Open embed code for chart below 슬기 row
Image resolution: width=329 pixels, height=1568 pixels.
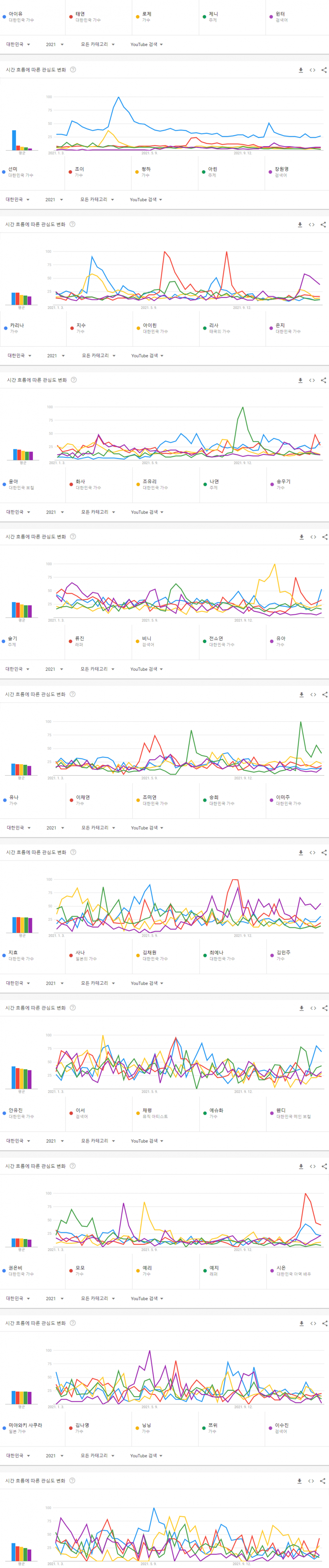[x=313, y=694]
